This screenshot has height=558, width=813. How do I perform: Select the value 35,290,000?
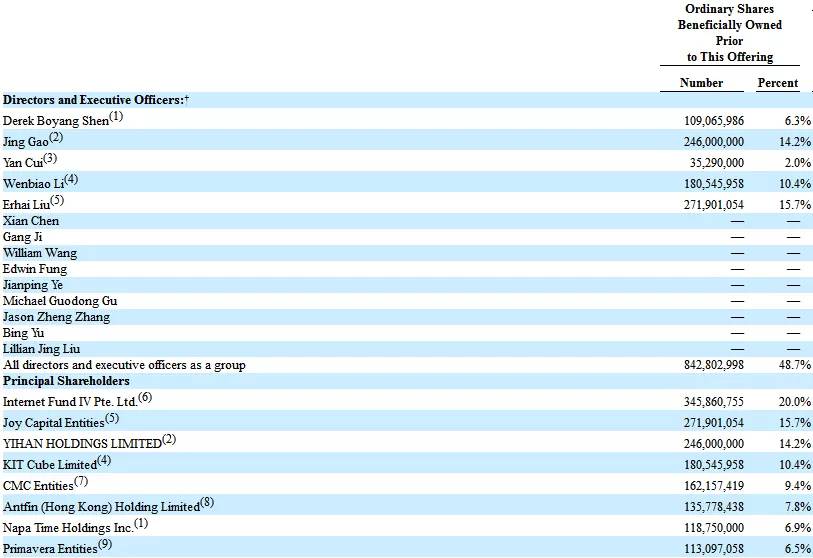[x=717, y=163]
